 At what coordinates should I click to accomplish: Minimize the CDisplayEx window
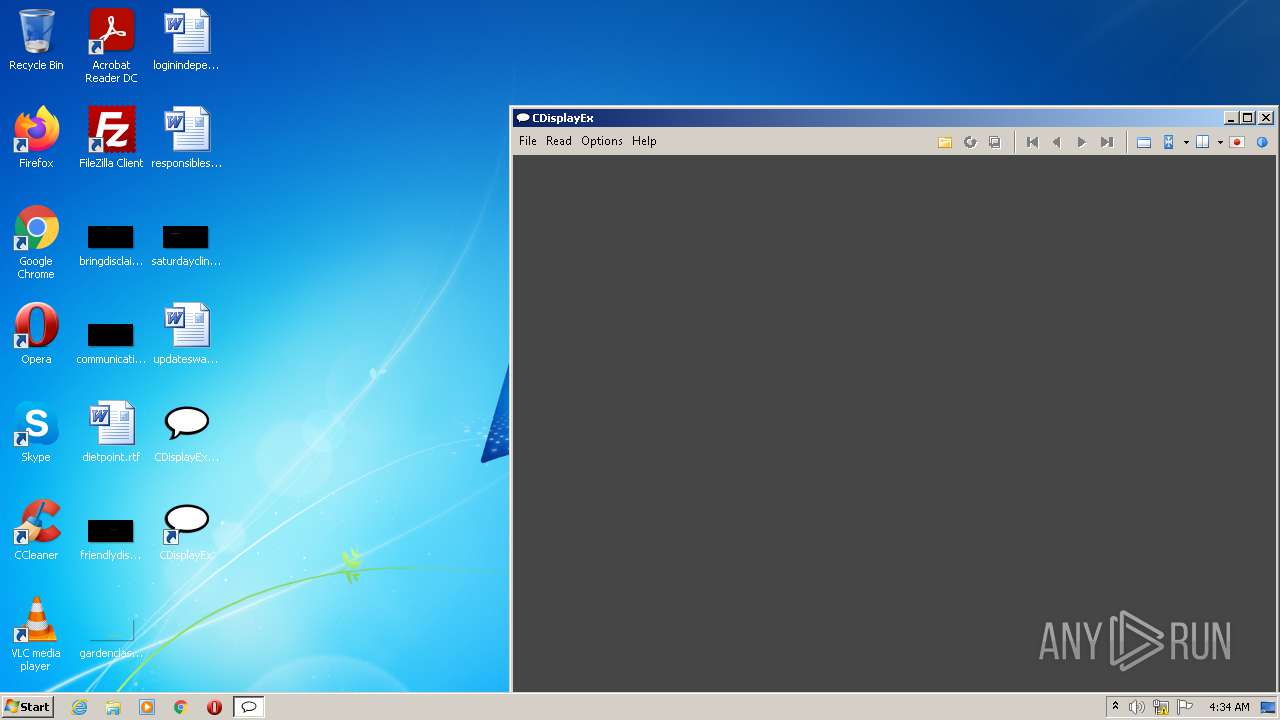1232,118
